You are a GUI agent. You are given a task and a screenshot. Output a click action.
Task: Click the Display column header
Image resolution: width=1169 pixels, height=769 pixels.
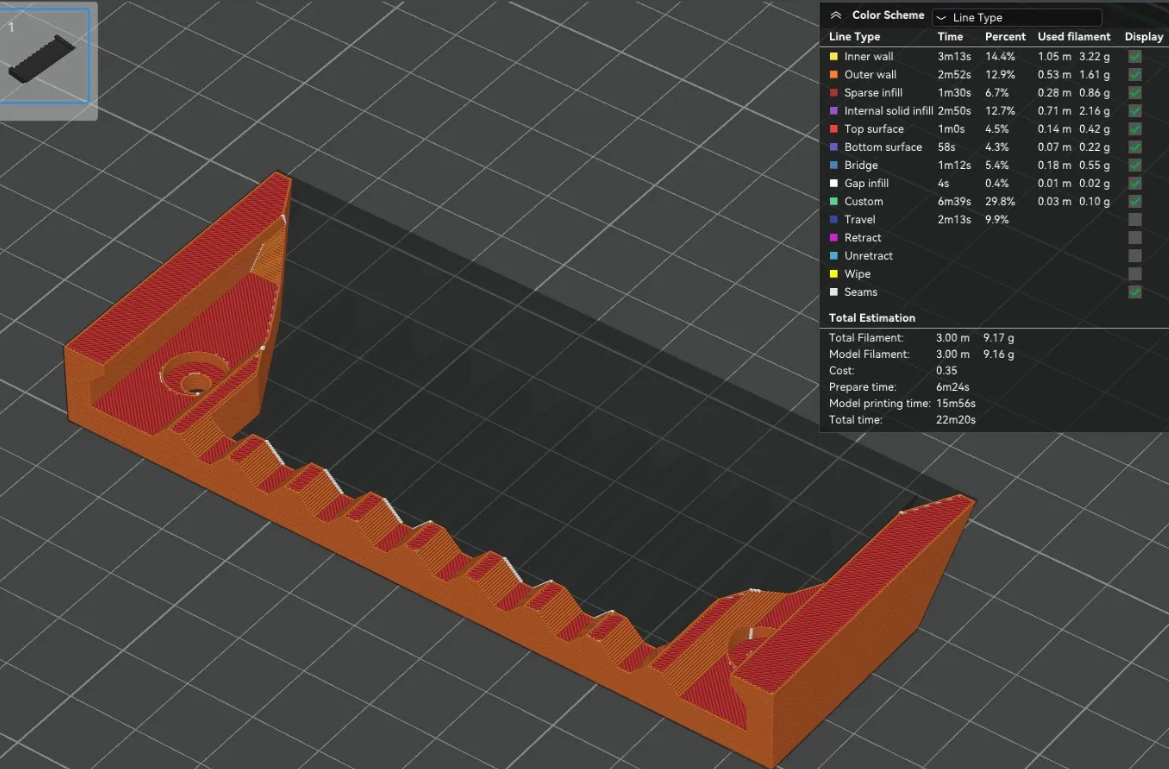click(1144, 37)
